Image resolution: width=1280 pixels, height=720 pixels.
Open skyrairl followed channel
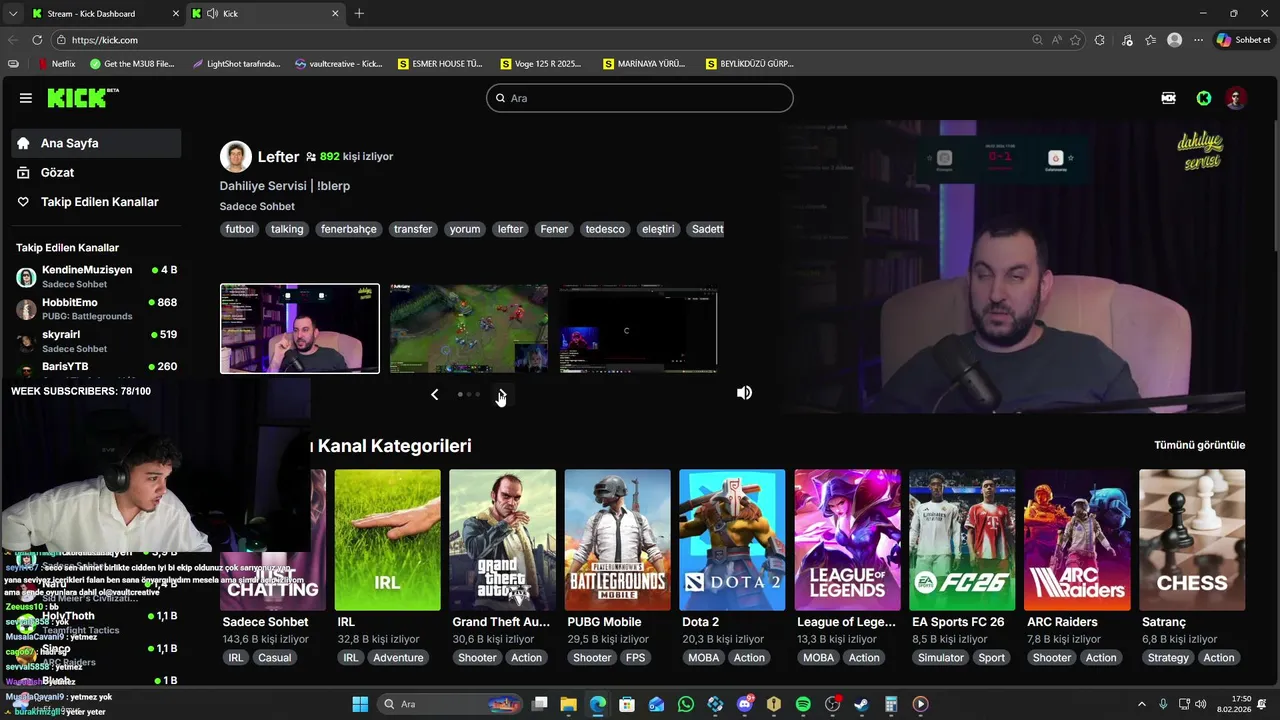[97, 341]
